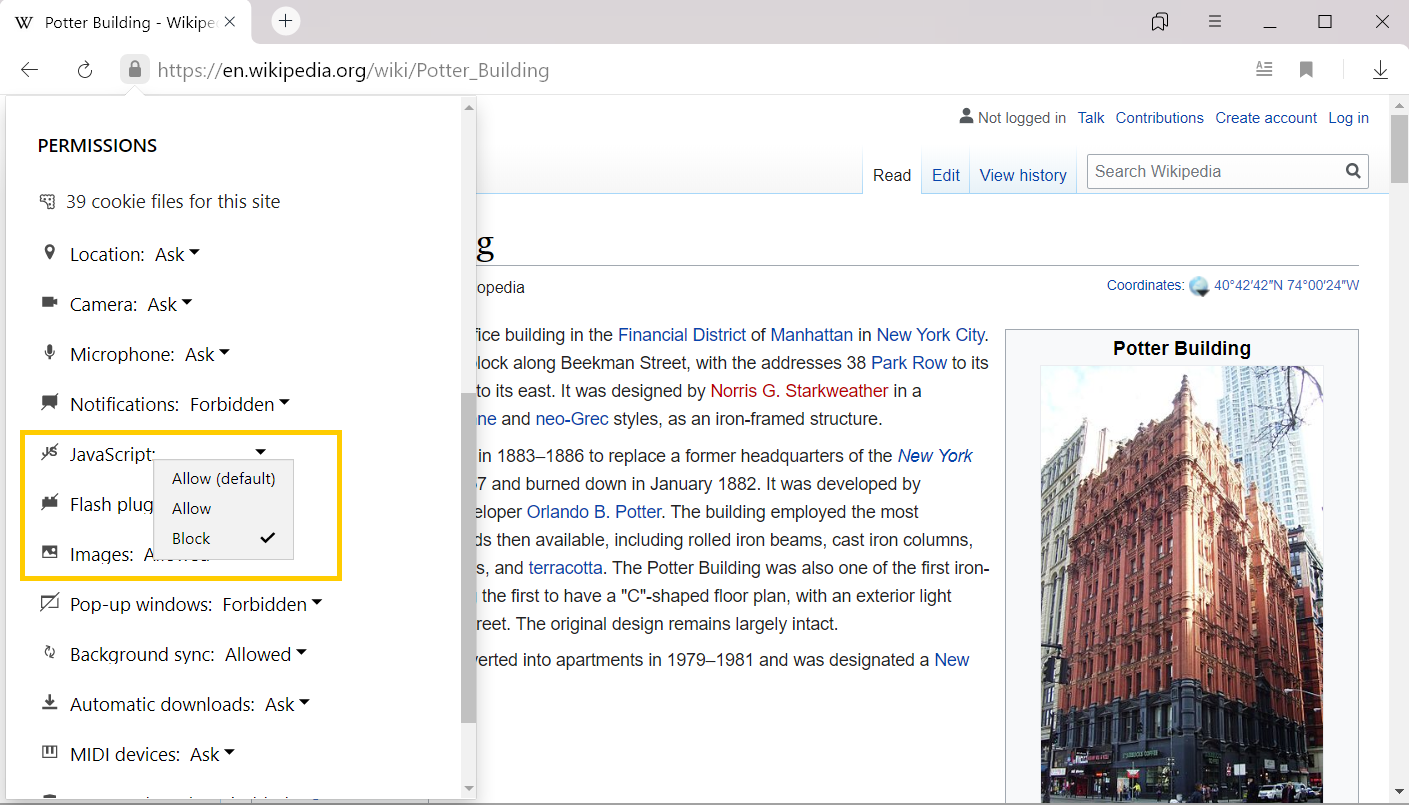This screenshot has height=805, width=1409.
Task: Click the coordinates globe icon
Action: pos(1199,286)
